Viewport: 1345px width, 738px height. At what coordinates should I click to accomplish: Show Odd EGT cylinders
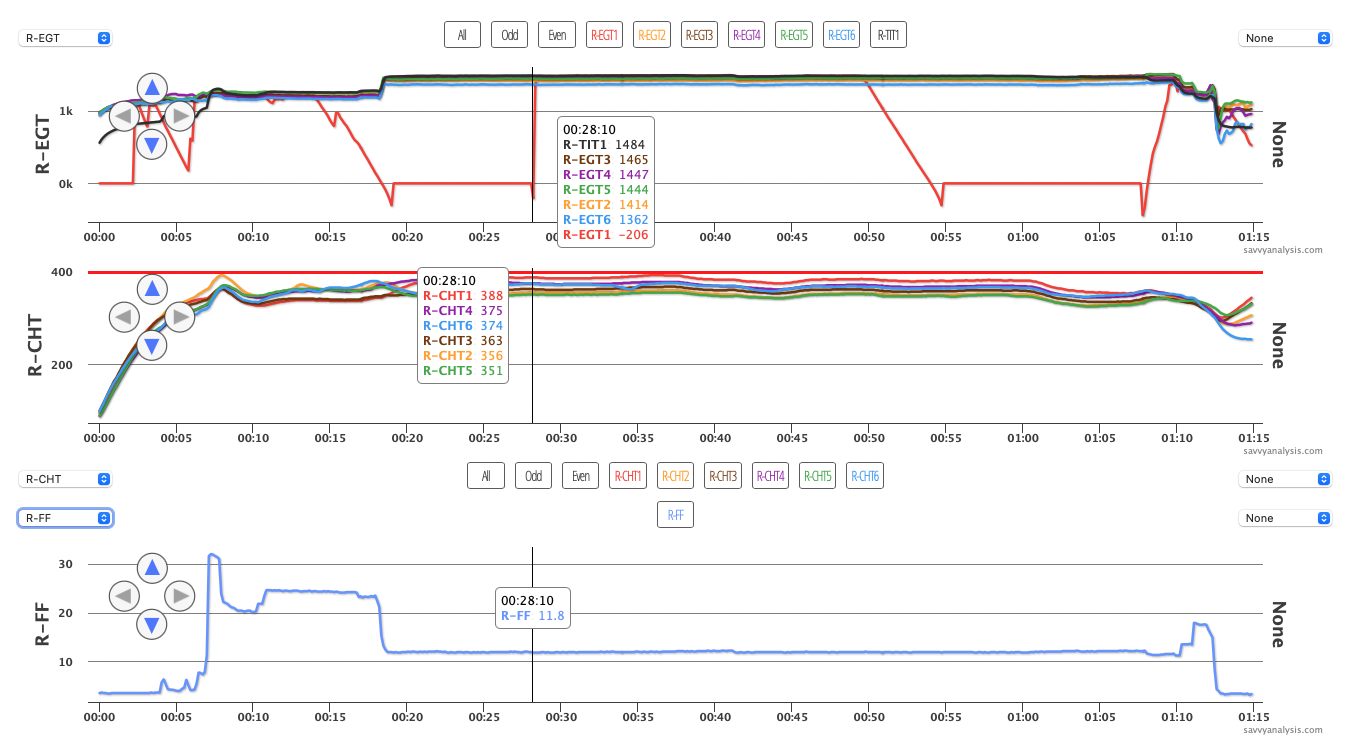pyautogui.click(x=510, y=35)
